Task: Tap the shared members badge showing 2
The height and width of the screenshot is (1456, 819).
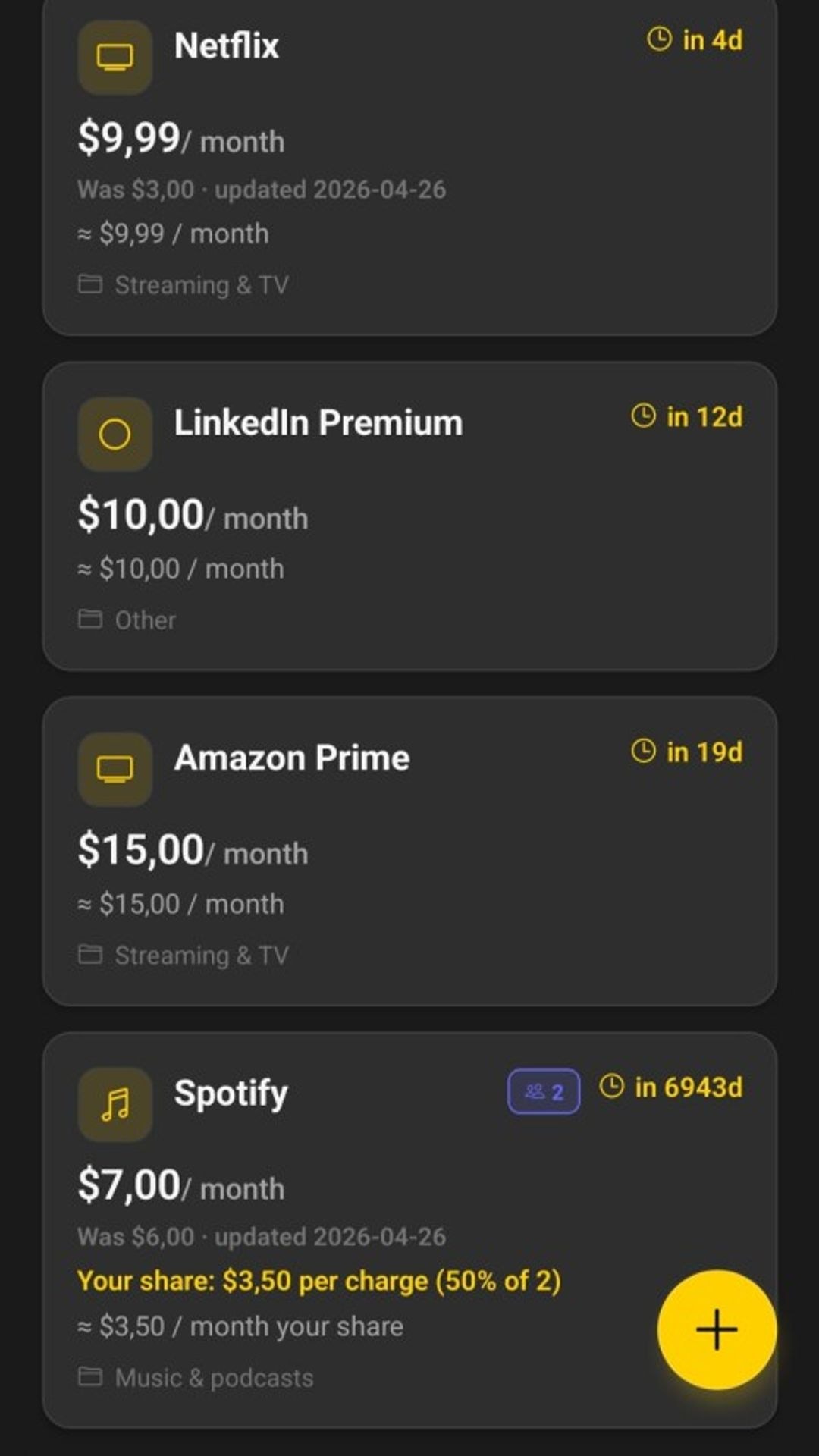Action: 543,1092
